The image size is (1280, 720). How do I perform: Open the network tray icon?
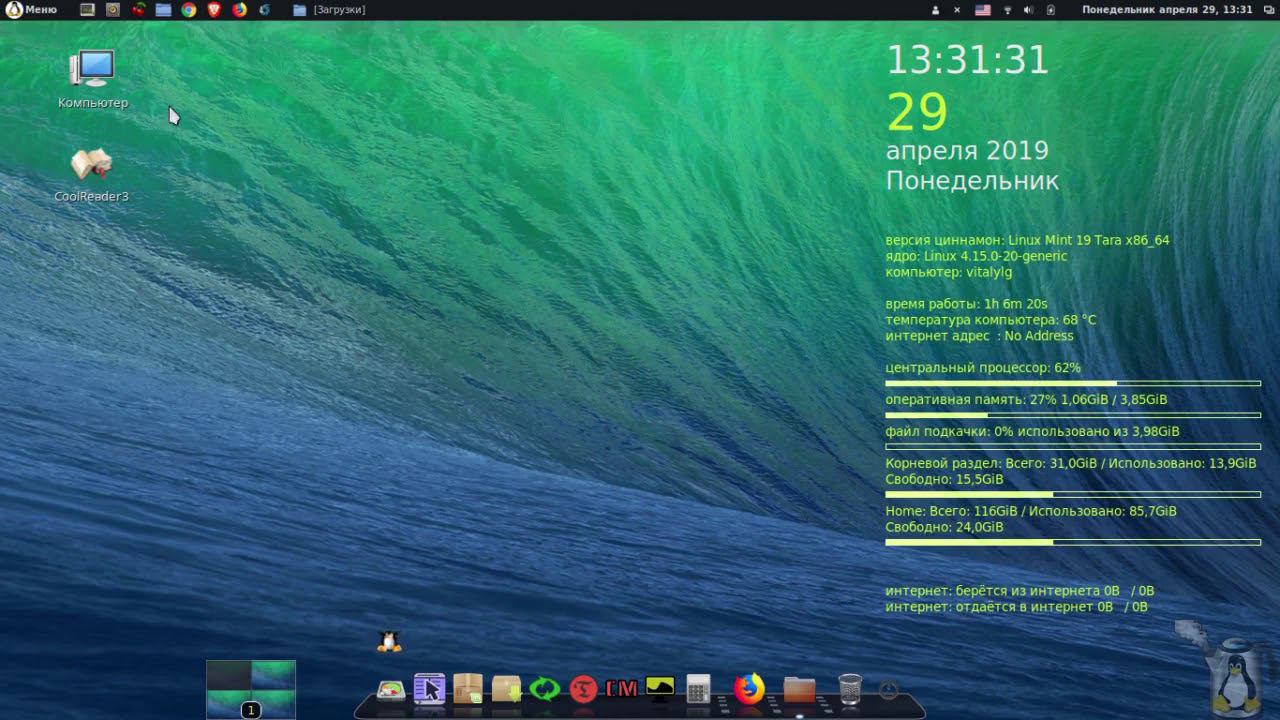[x=1007, y=10]
